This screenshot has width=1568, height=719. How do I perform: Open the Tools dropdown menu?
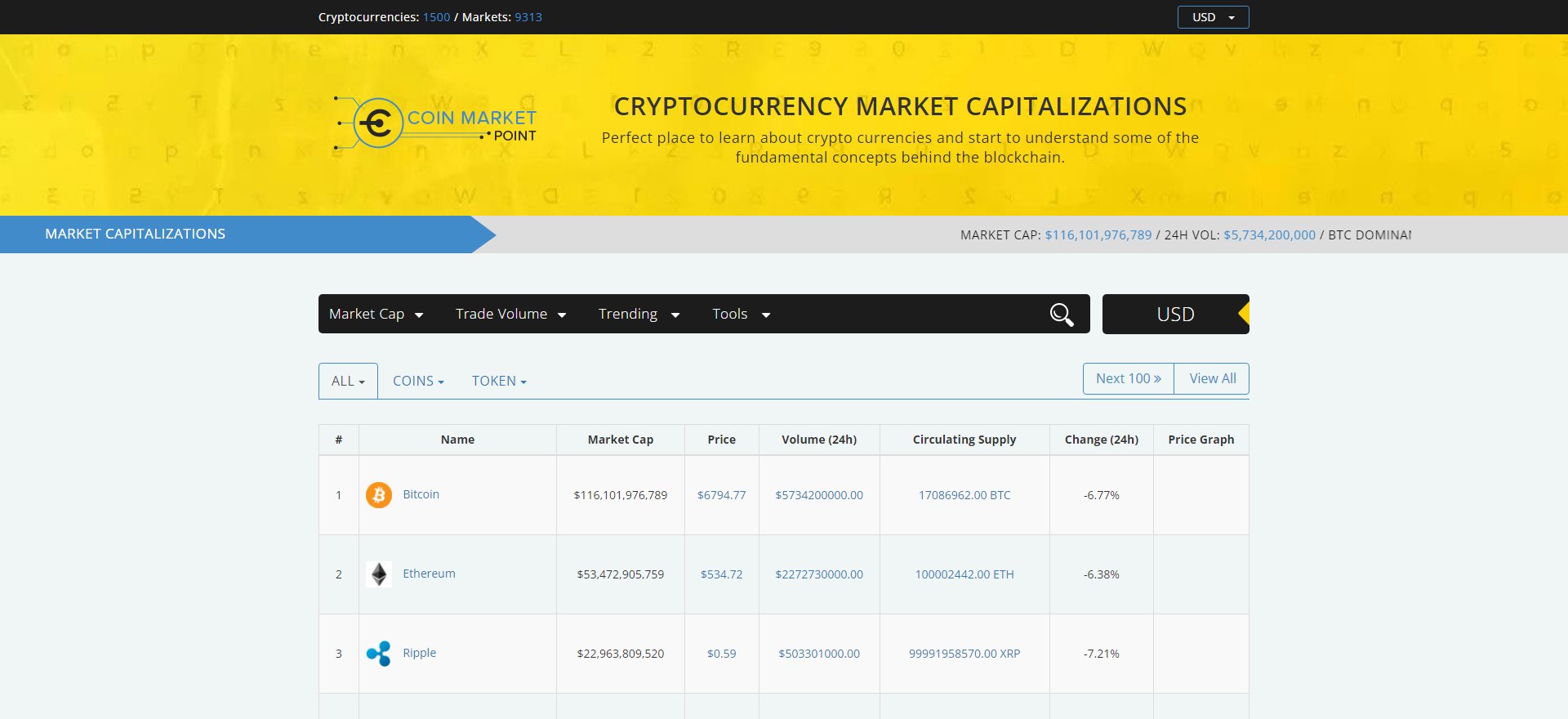pyautogui.click(x=741, y=315)
